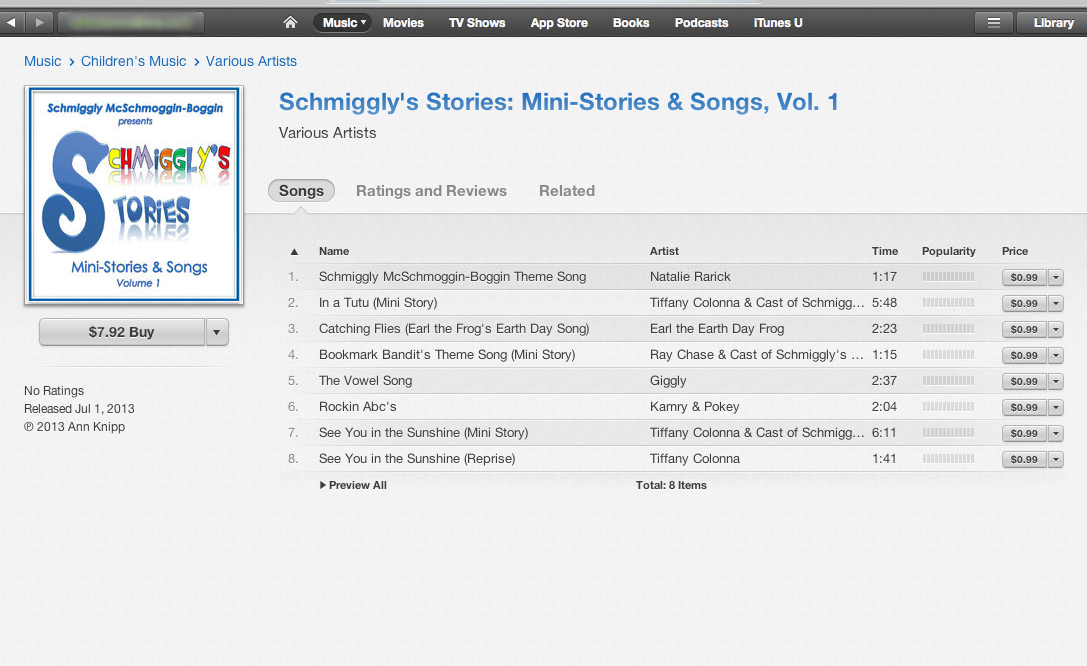Open price arrow for Bookmark Bandit's track
1087x666 pixels.
(x=1056, y=355)
